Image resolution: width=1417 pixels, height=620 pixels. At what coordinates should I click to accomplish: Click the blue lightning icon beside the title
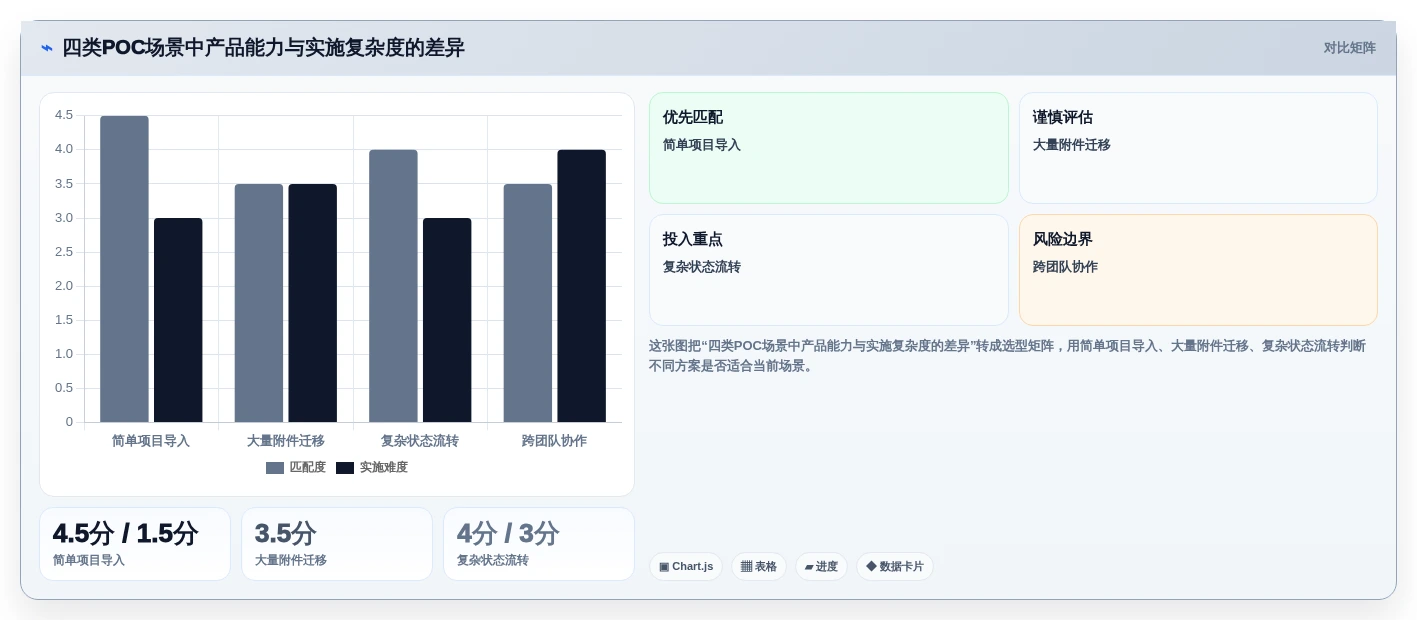pyautogui.click(x=47, y=48)
